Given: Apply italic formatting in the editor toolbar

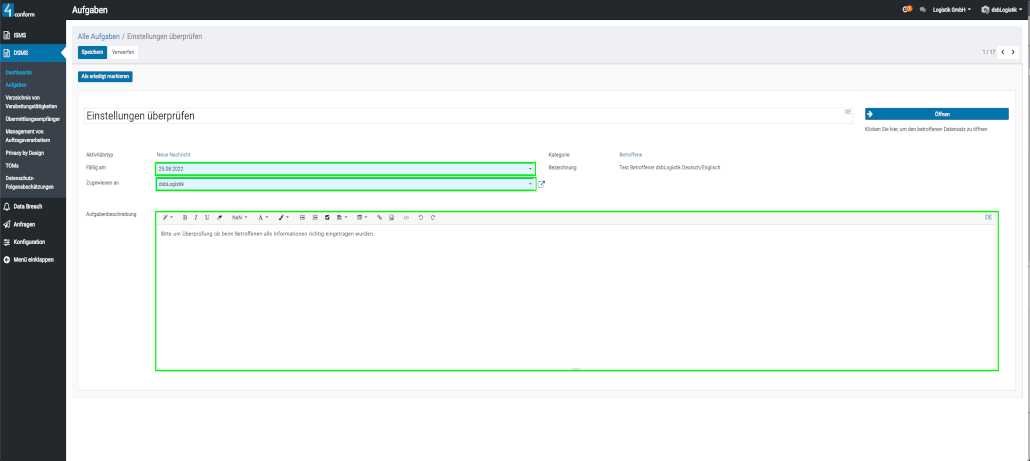Looking at the screenshot, I should (x=195, y=217).
